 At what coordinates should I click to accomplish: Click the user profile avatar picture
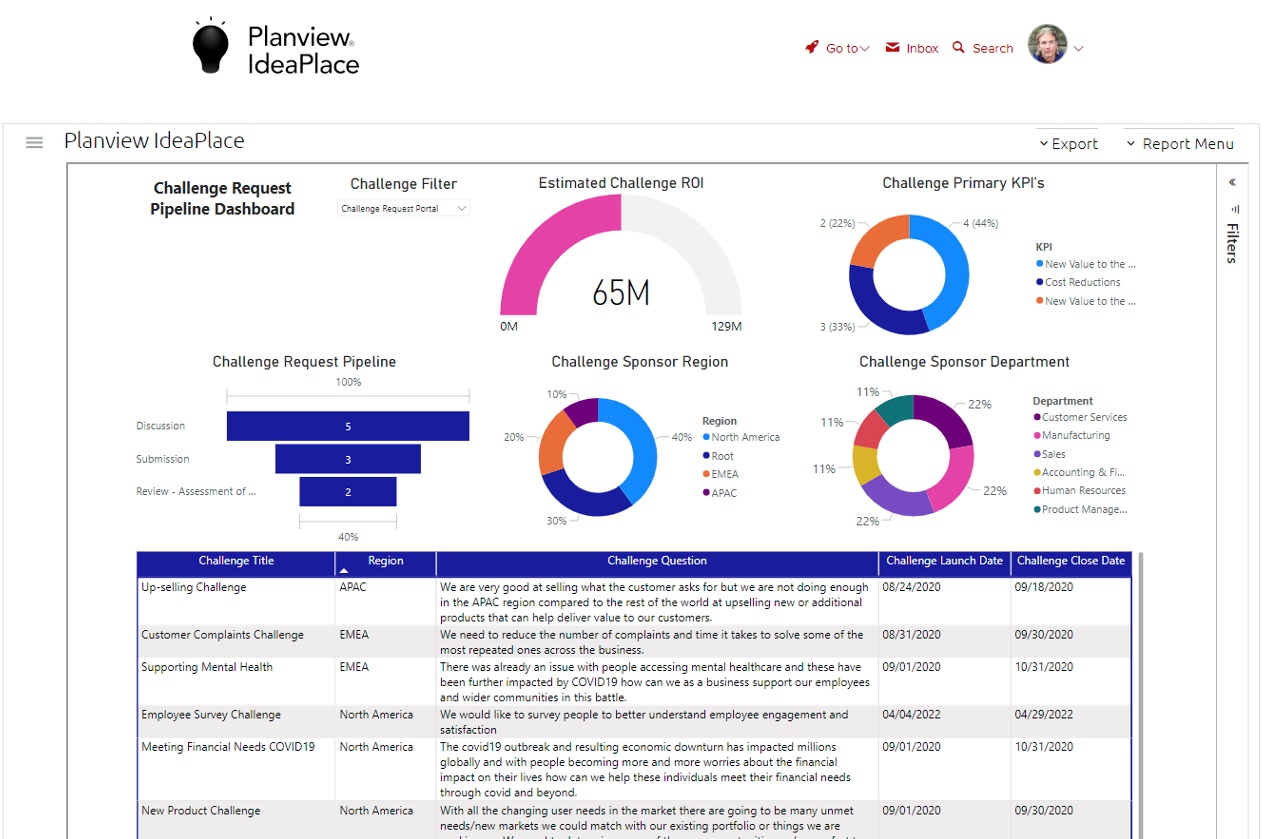pyautogui.click(x=1048, y=45)
